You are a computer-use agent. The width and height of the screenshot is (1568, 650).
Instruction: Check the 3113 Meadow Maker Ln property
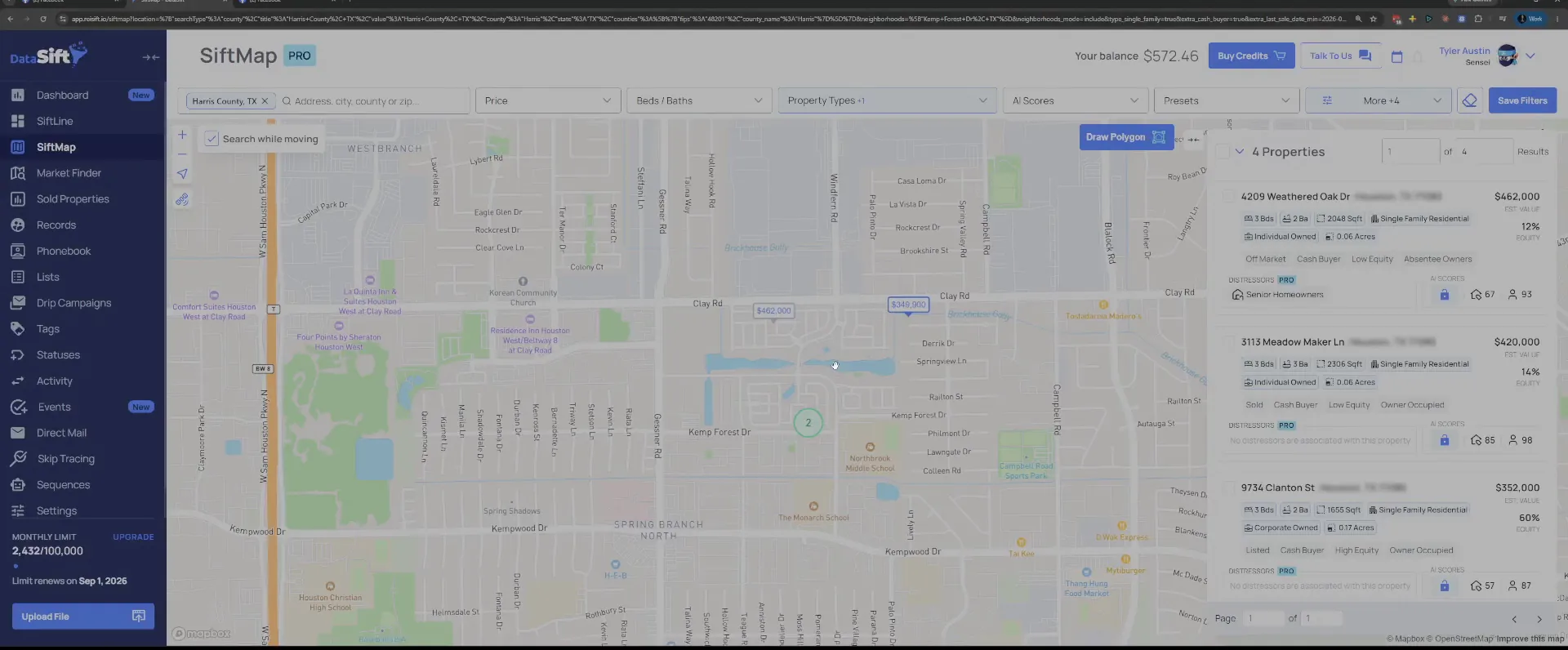[1227, 342]
